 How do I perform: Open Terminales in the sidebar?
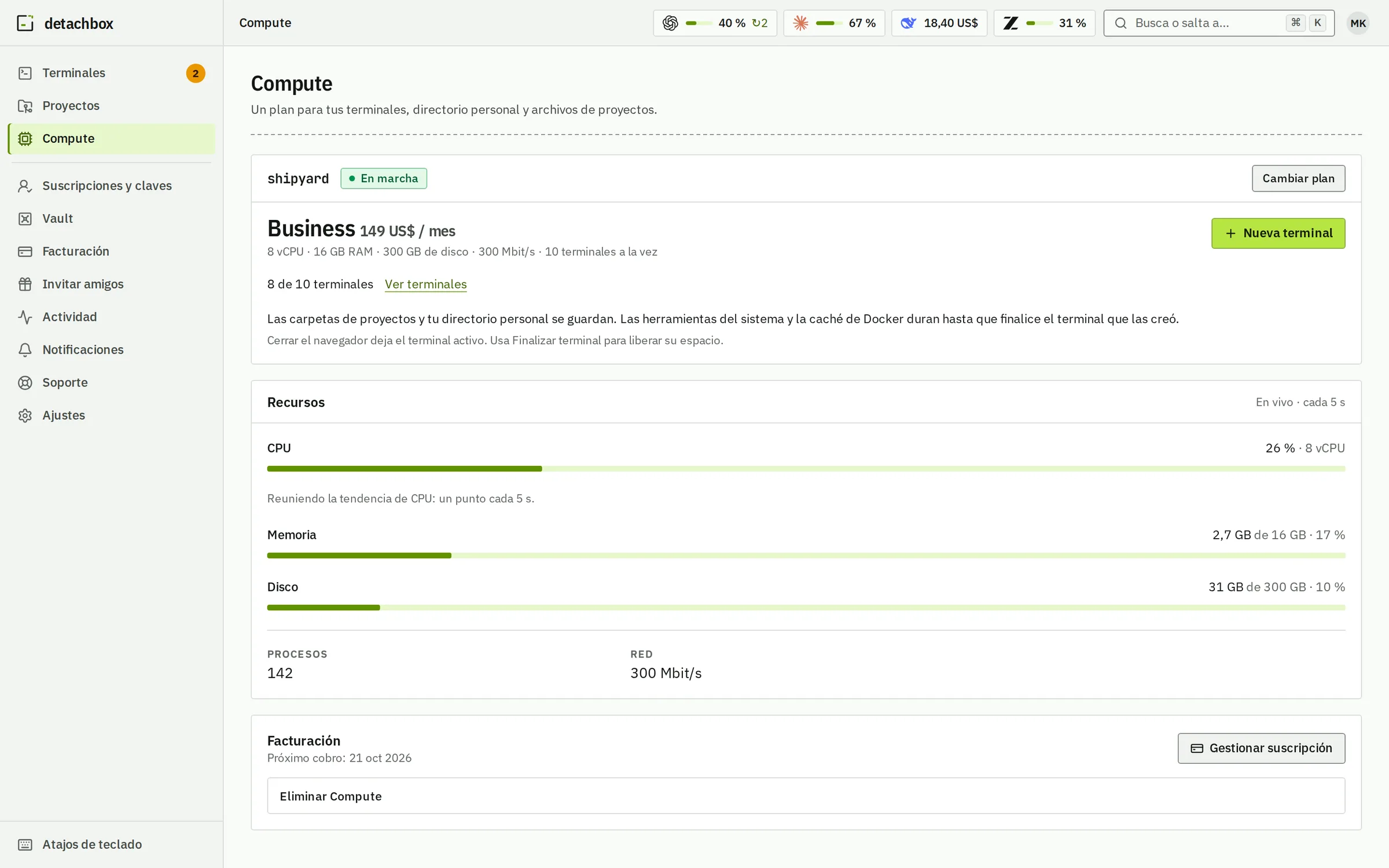point(112,73)
